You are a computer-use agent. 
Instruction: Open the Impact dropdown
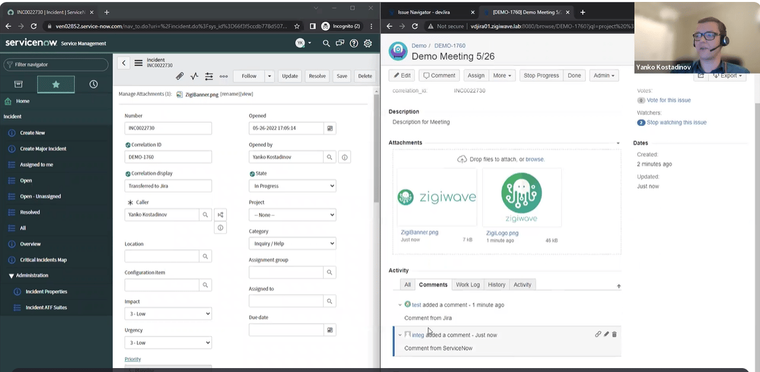[x=168, y=314]
